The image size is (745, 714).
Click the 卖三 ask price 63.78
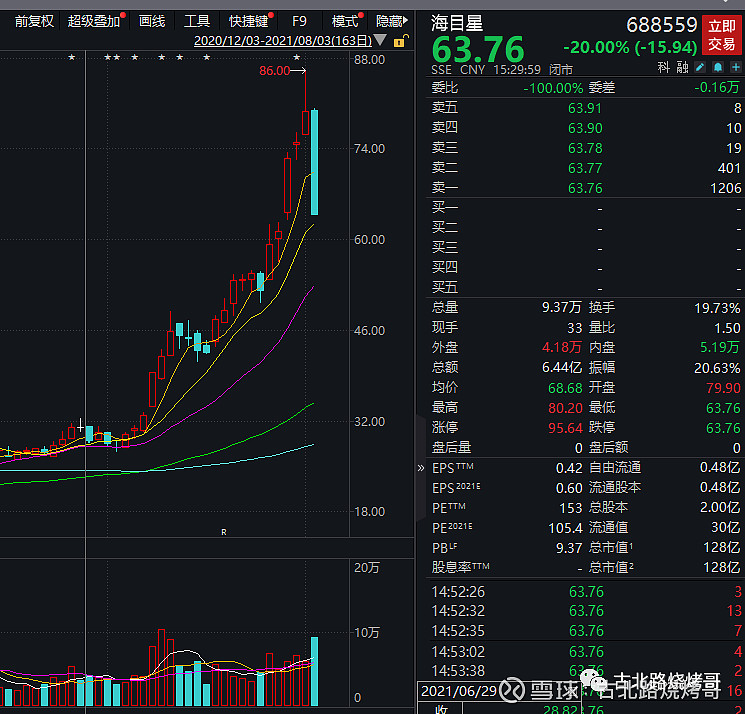pos(585,148)
